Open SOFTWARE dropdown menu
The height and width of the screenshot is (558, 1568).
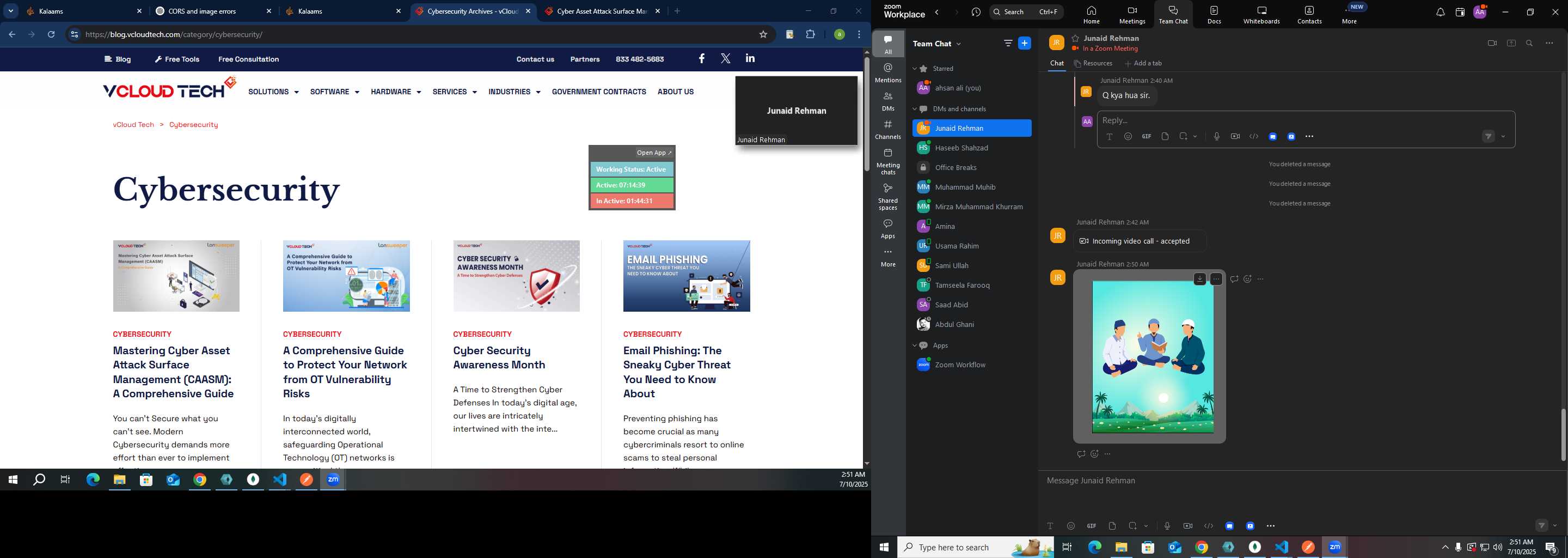pyautogui.click(x=334, y=92)
